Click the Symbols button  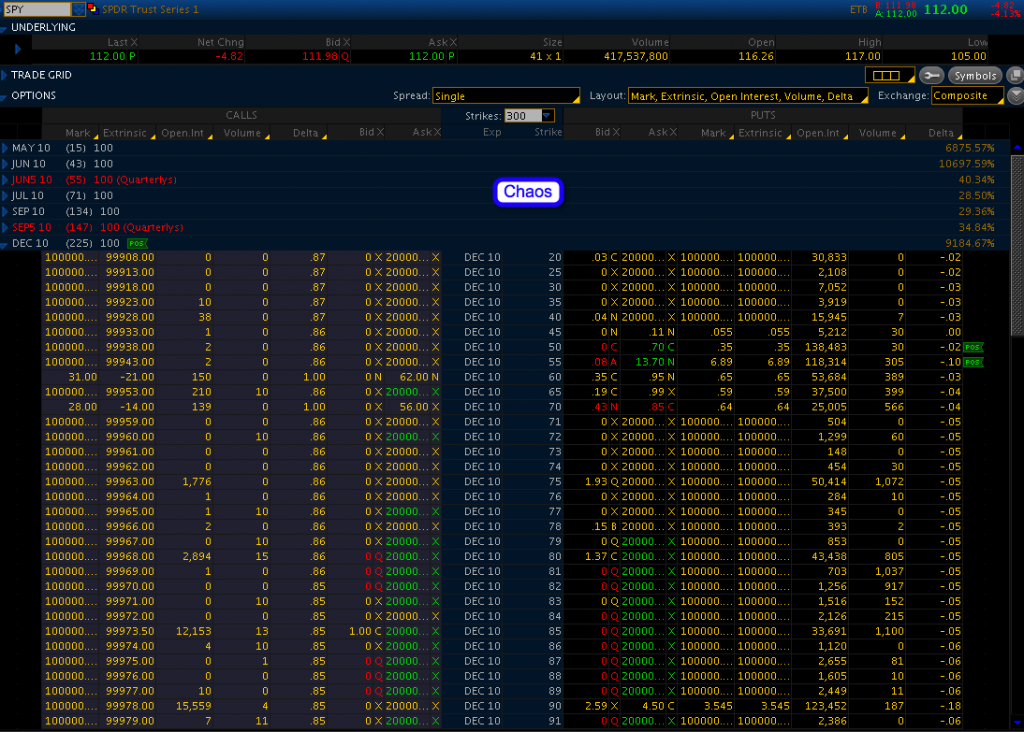tap(974, 76)
